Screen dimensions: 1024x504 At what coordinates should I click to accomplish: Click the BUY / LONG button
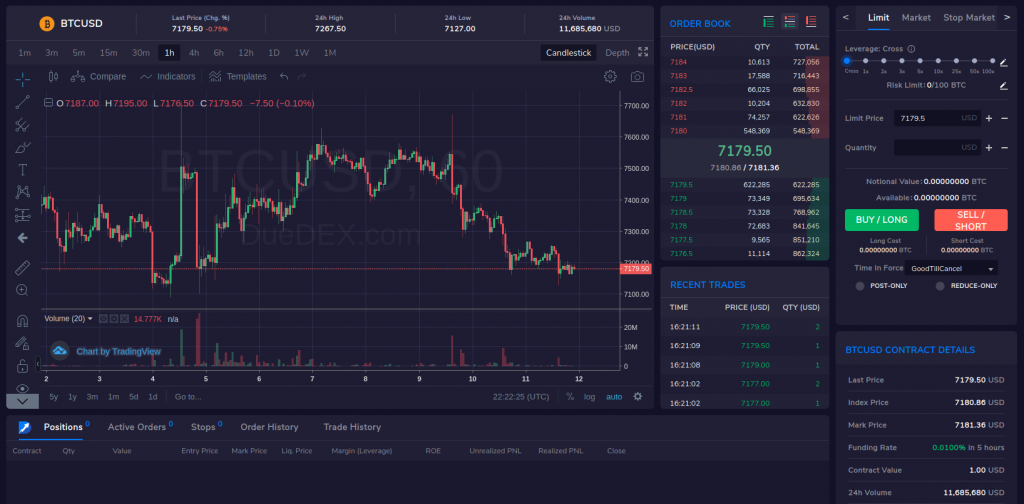(x=882, y=220)
